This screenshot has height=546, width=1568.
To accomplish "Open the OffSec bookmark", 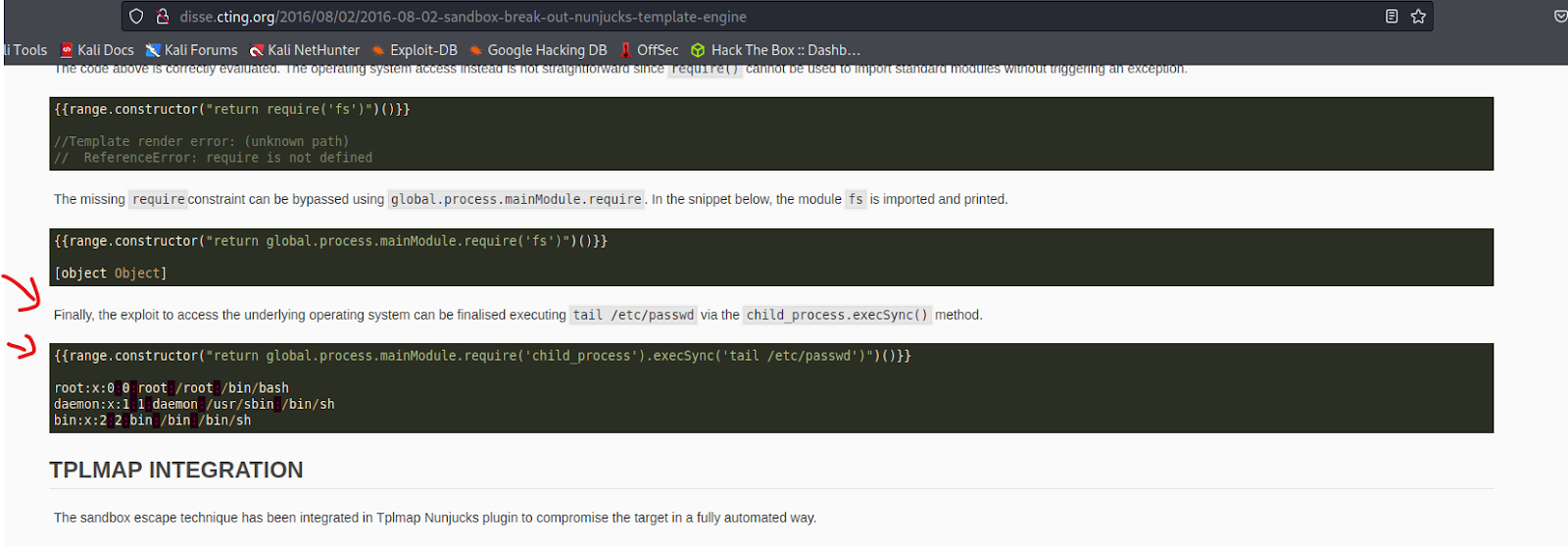I will click(x=649, y=50).
